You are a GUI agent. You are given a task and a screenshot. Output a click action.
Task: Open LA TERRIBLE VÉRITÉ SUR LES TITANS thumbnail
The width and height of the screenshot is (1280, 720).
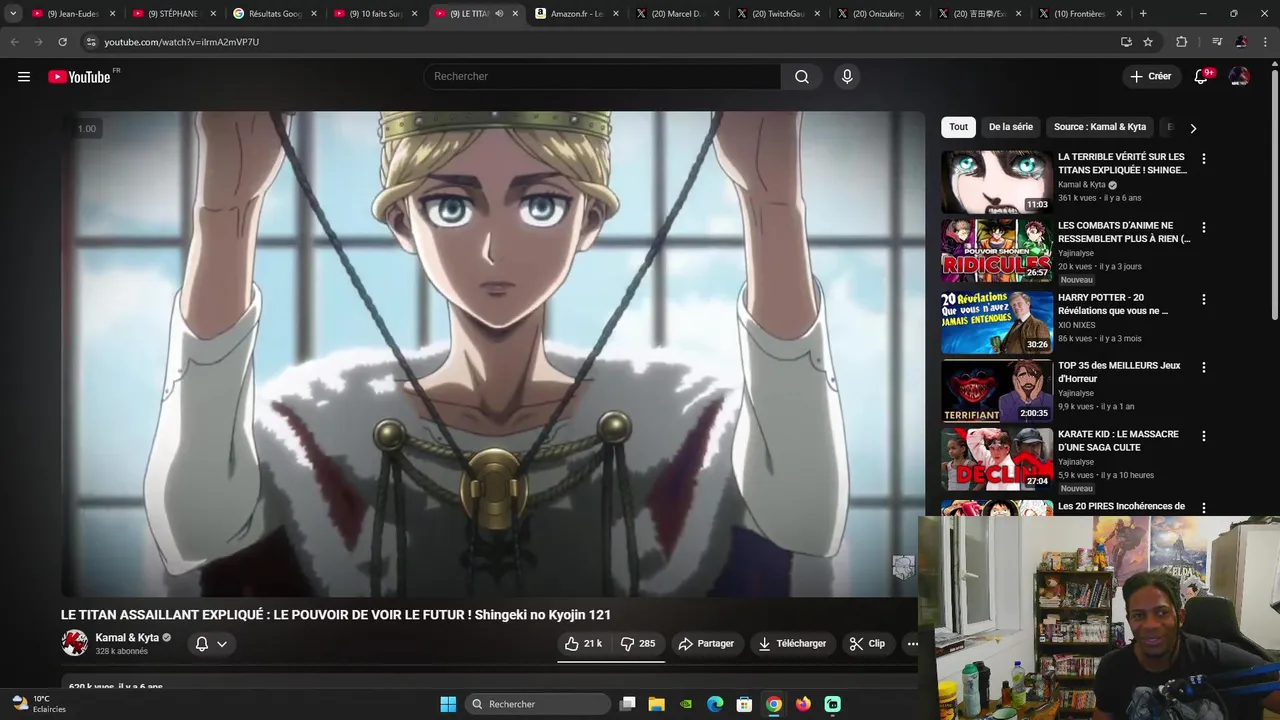point(996,182)
